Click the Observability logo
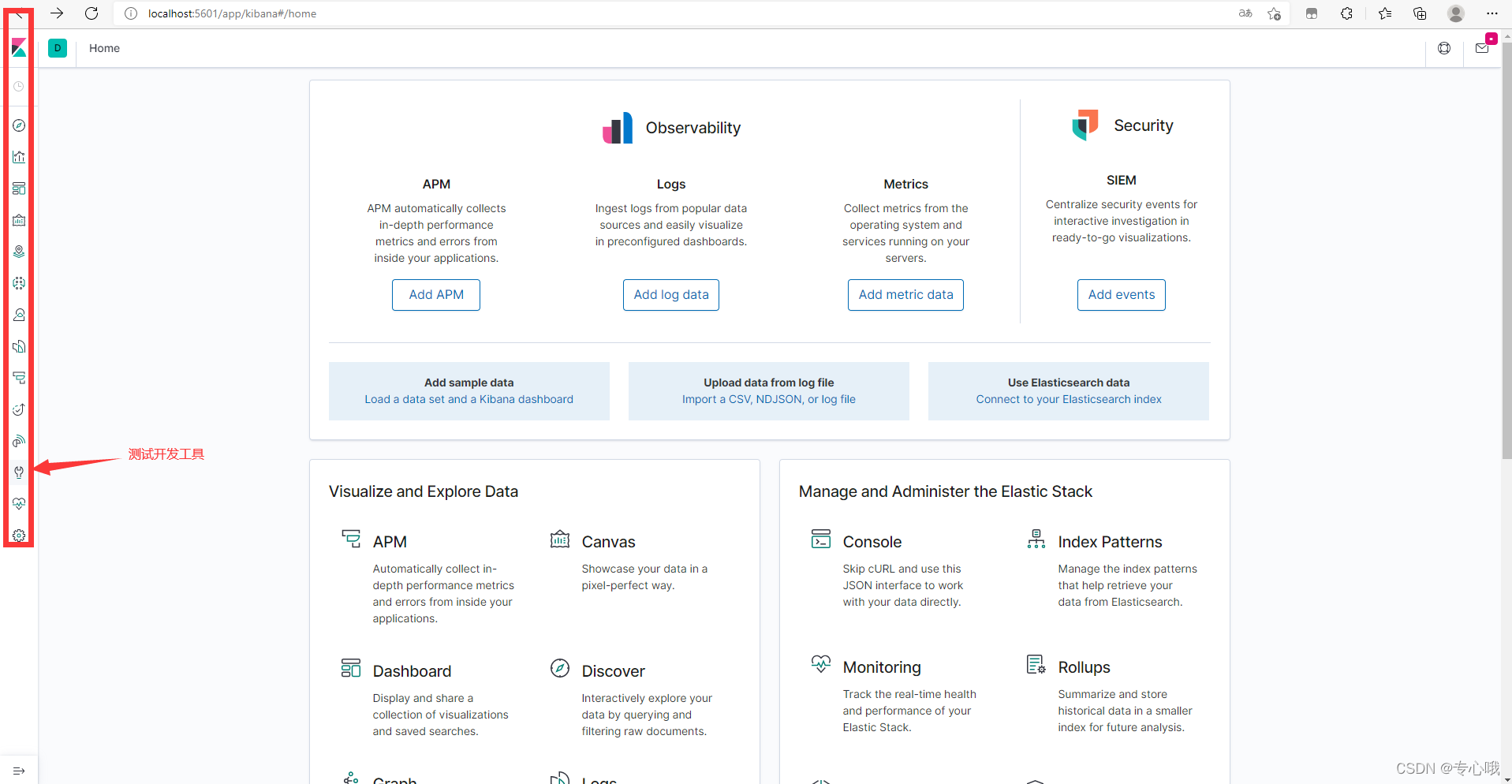Viewport: 1512px width, 784px height. click(x=618, y=128)
